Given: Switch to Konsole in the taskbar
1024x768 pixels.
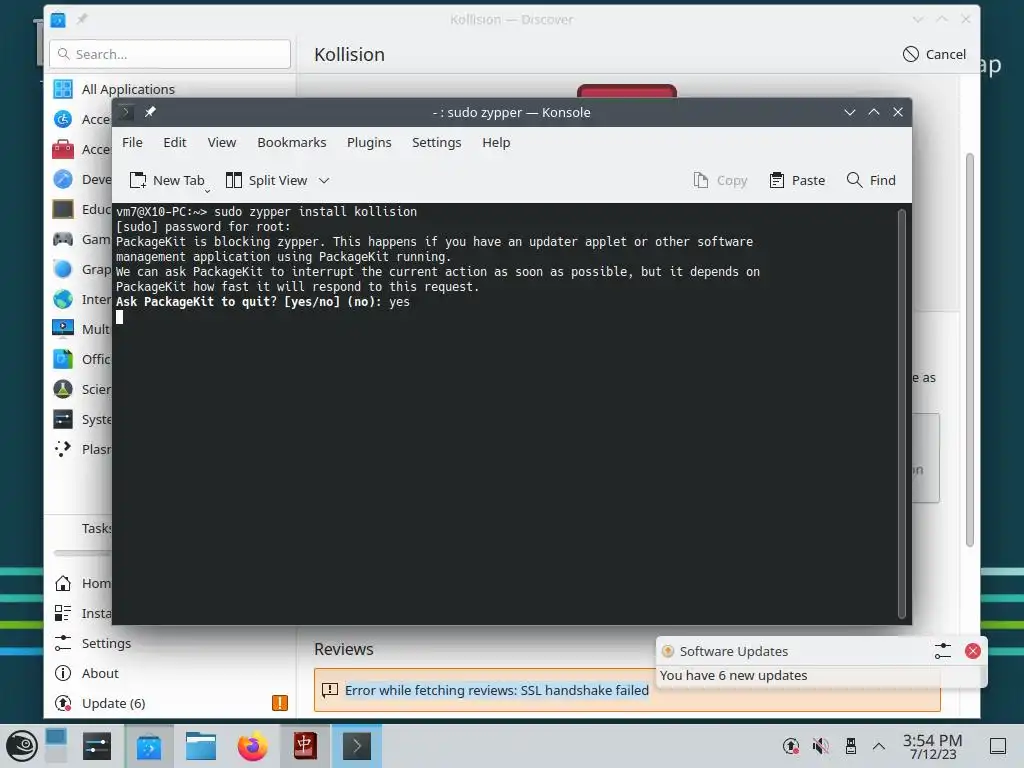Looking at the screenshot, I should [357, 746].
